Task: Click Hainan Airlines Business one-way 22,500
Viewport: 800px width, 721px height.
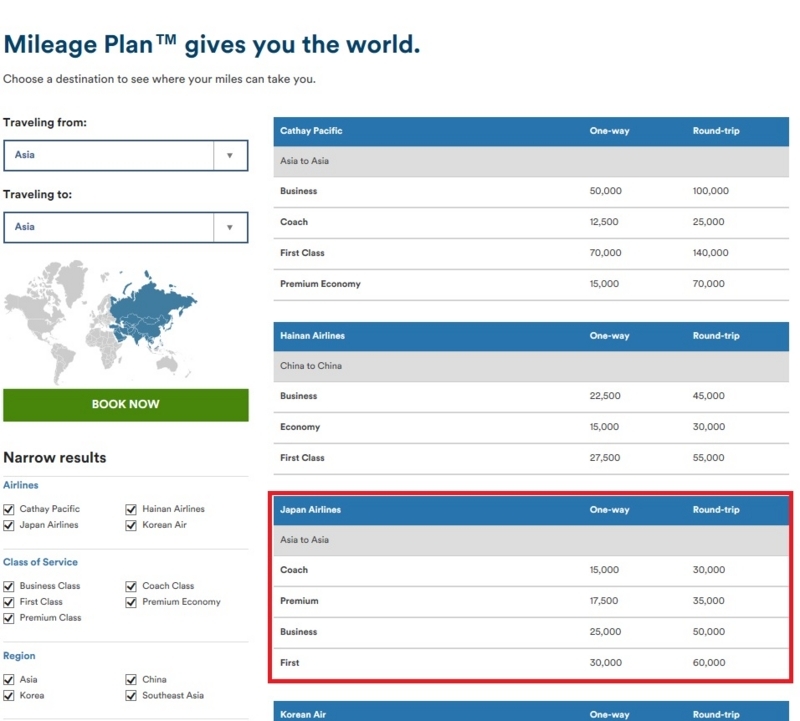Action: pos(605,396)
